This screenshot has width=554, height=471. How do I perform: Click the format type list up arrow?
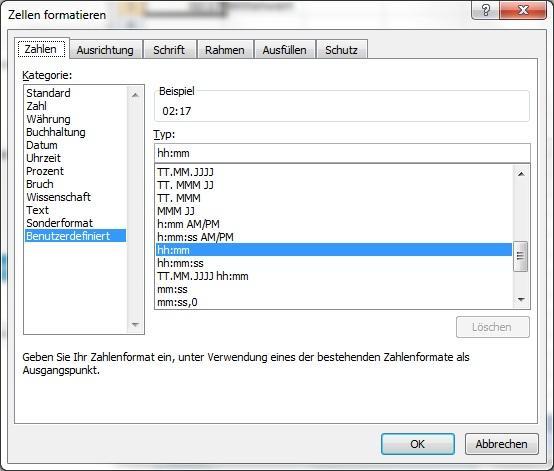[521, 174]
